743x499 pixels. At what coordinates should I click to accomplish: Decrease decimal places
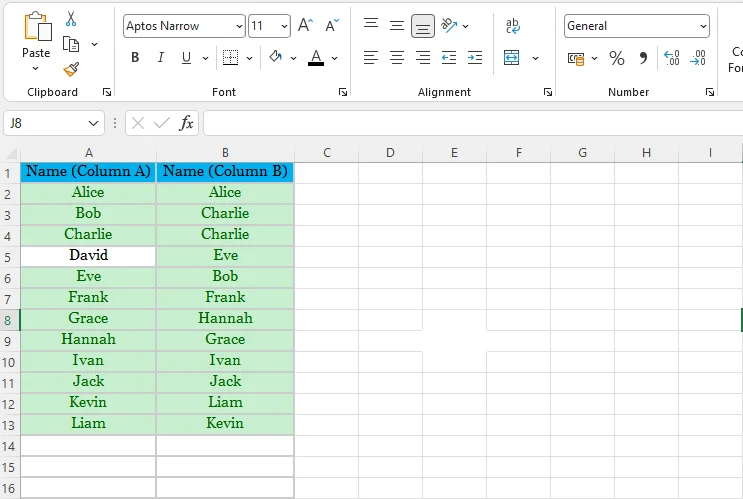[698, 58]
